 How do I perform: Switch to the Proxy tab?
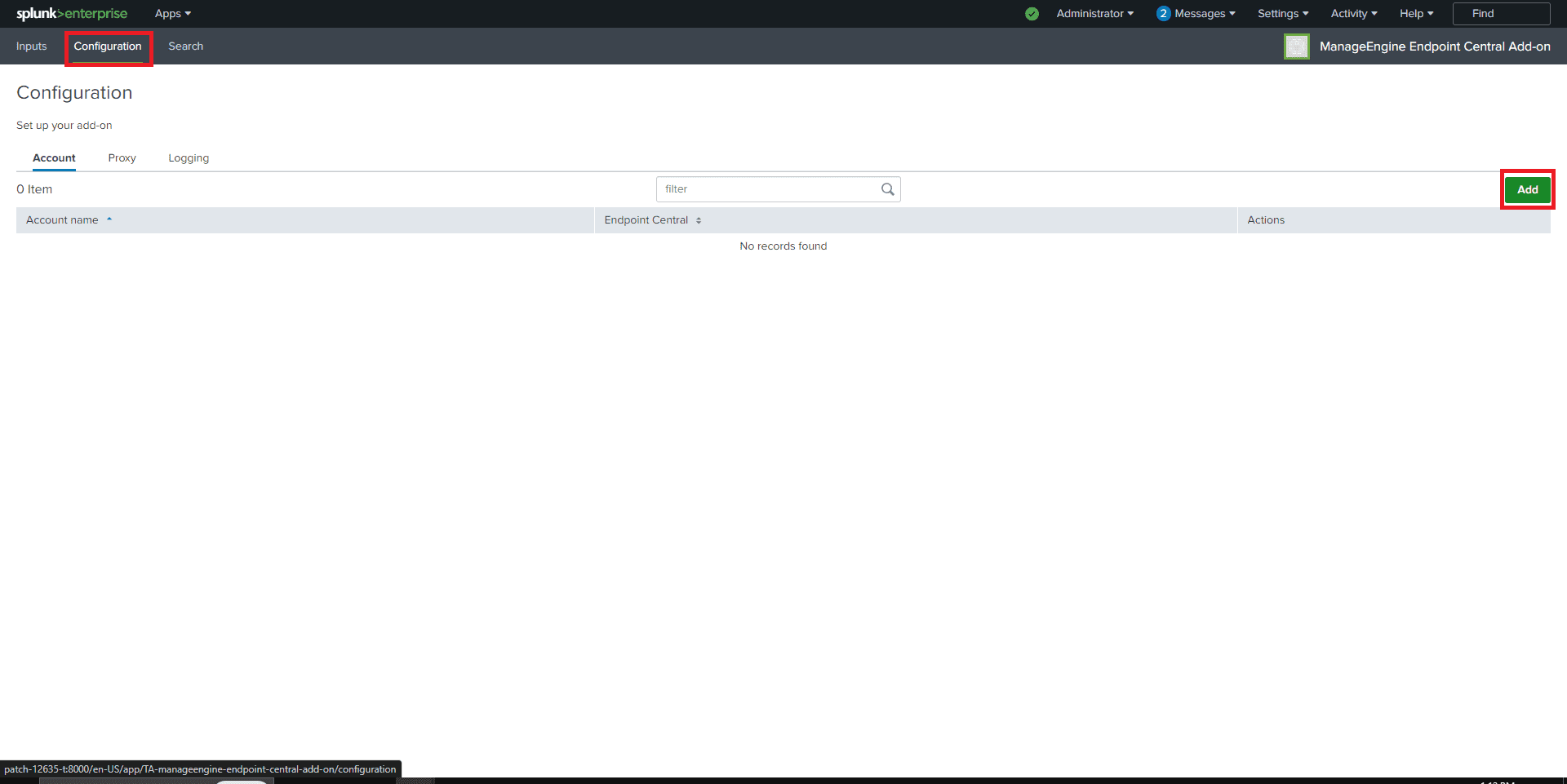pyautogui.click(x=122, y=158)
